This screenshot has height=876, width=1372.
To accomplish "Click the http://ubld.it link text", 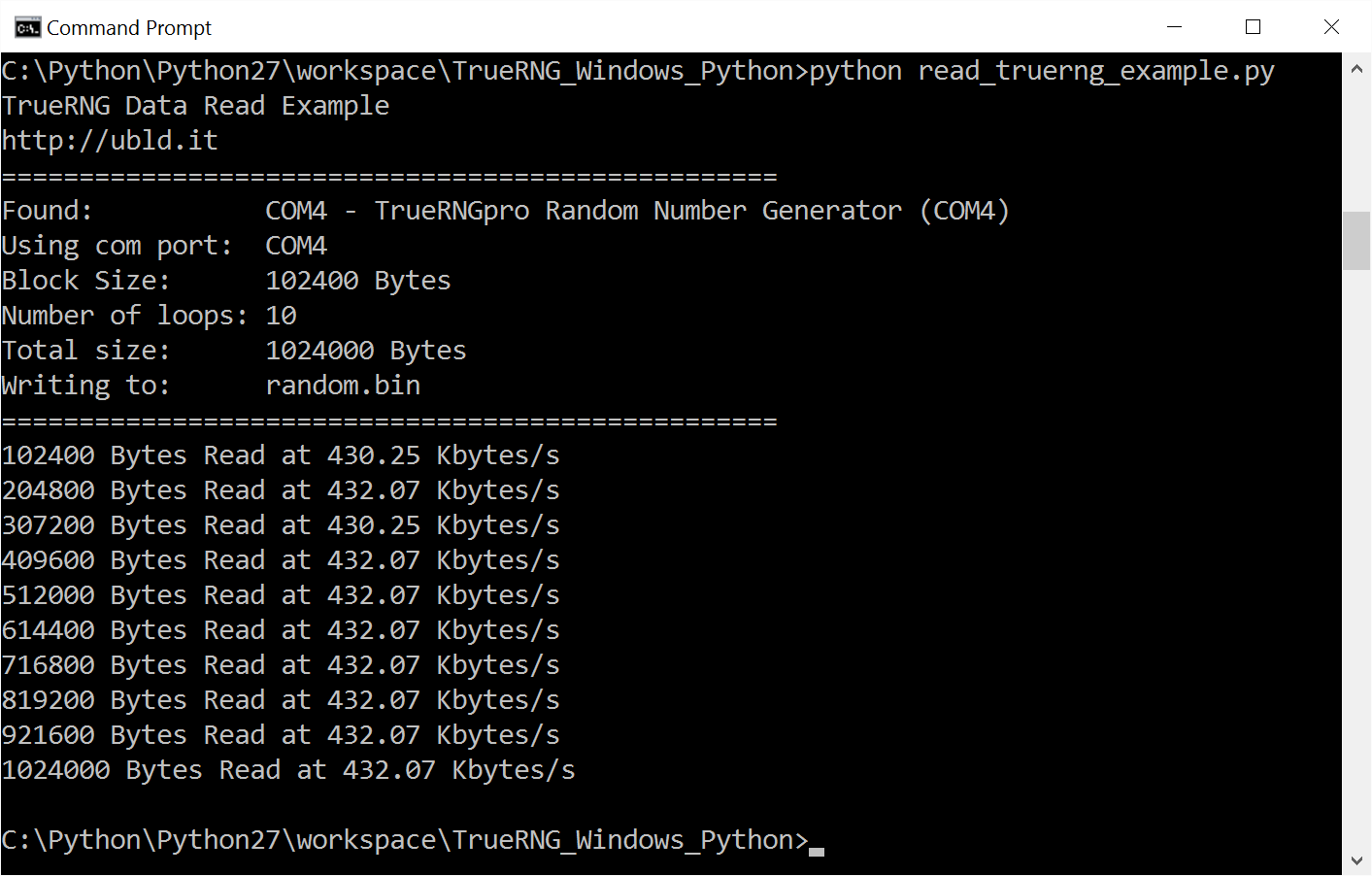I will click(x=109, y=140).
